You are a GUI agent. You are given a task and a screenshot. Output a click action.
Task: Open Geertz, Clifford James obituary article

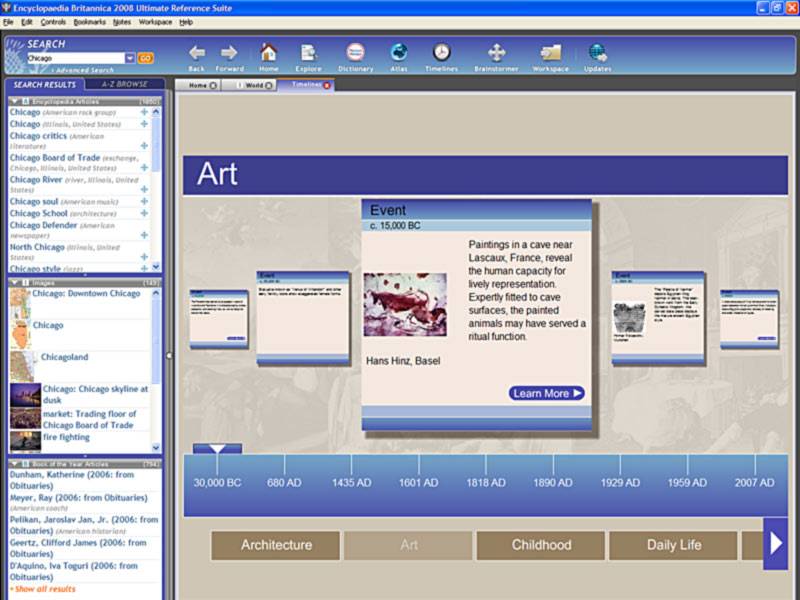click(78, 548)
